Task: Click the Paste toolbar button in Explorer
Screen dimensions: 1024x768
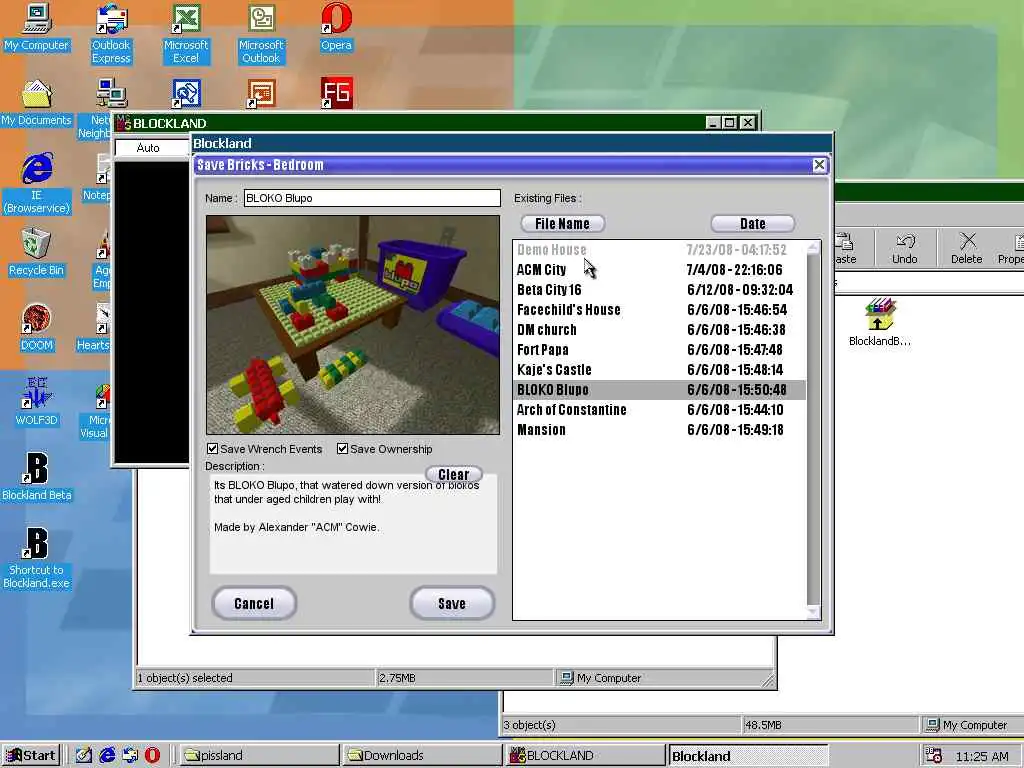Action: (845, 248)
